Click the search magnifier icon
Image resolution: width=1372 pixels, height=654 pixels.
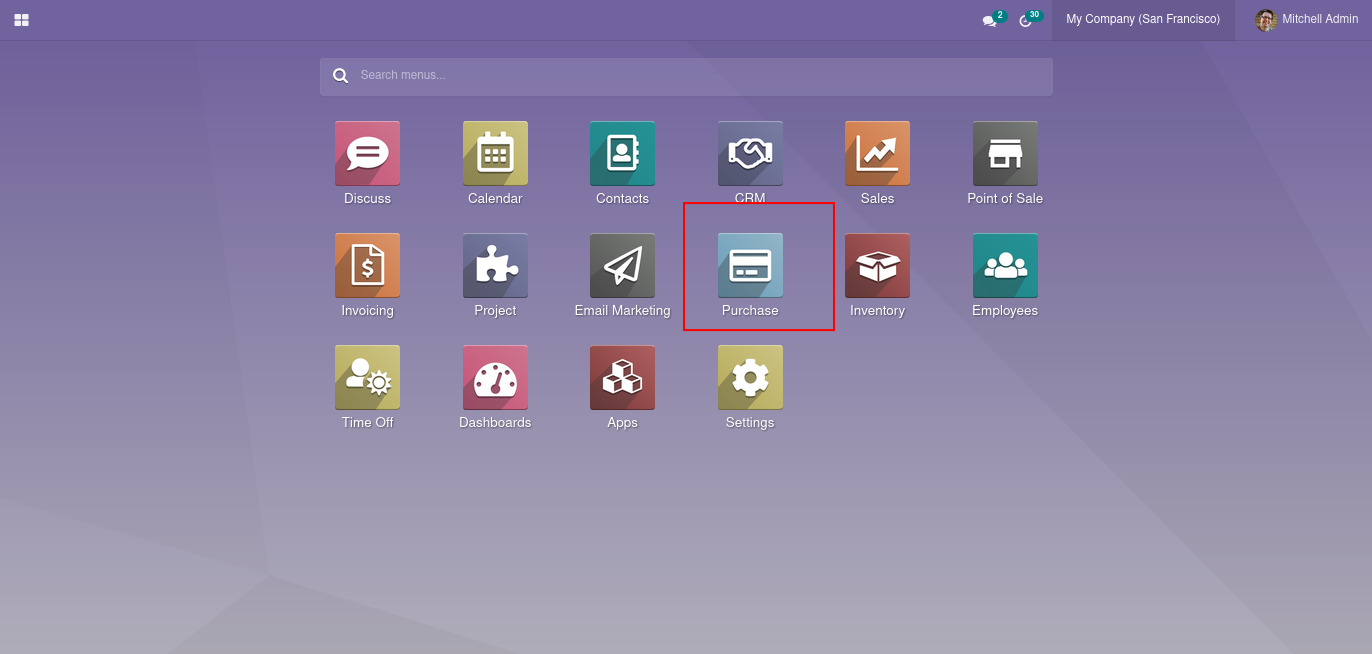pyautogui.click(x=340, y=75)
